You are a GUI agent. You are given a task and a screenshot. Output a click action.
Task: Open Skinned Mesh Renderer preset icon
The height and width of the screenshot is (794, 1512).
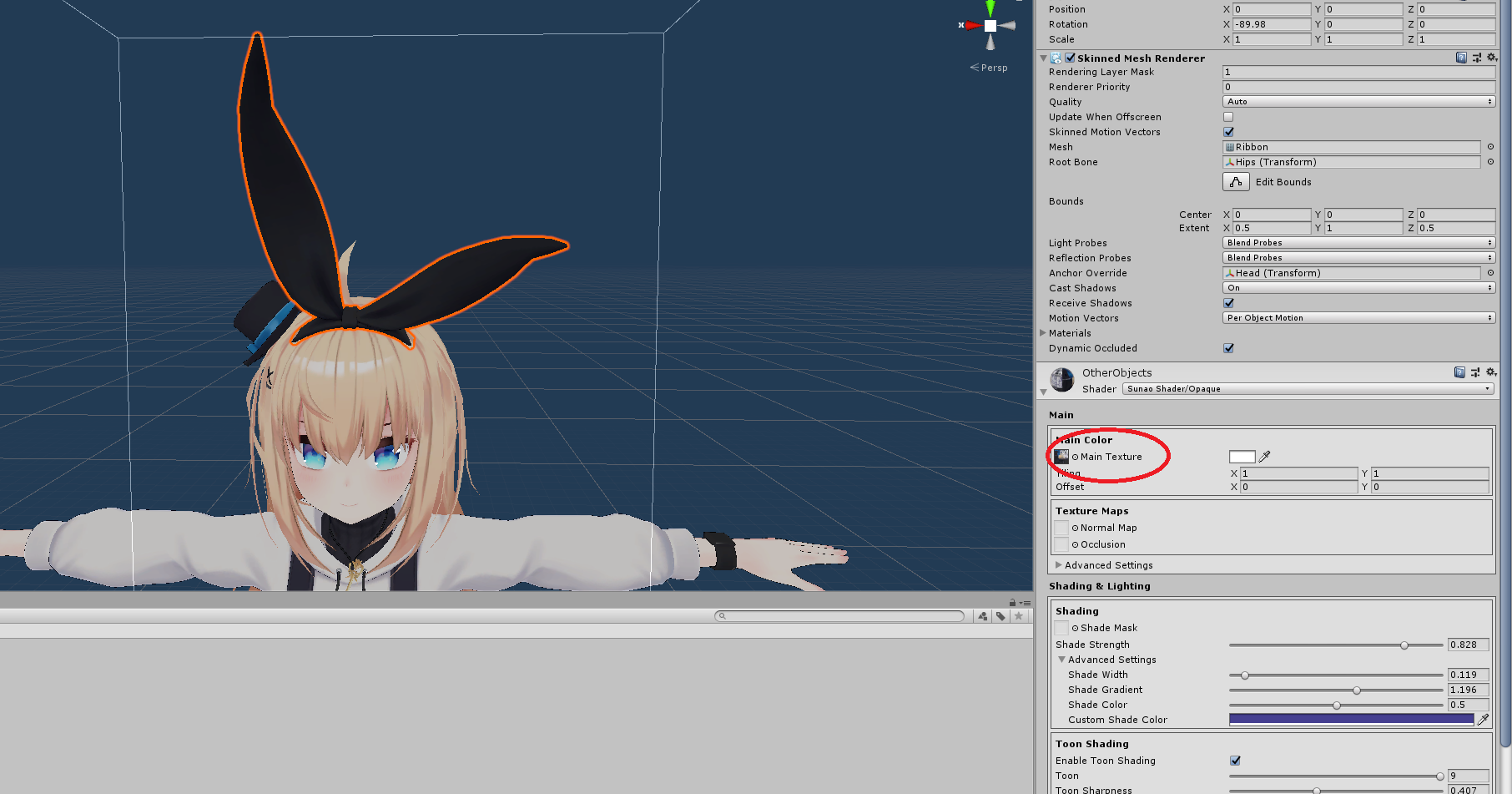click(x=1477, y=58)
